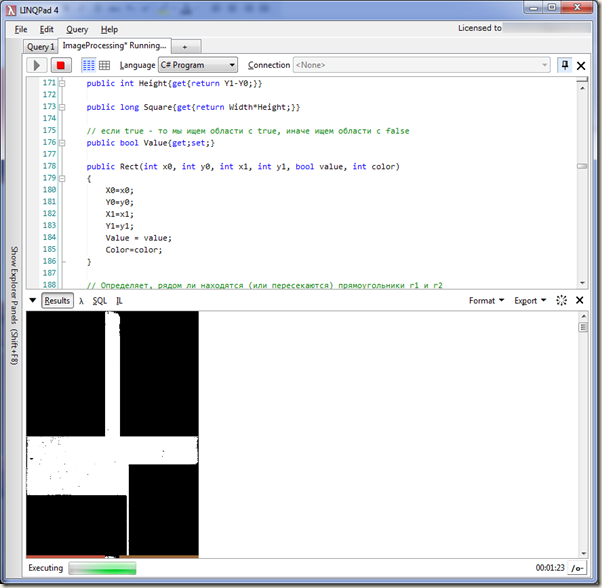The height and width of the screenshot is (588, 602).
Task: Click the Color=color; code line
Action: click(134, 250)
